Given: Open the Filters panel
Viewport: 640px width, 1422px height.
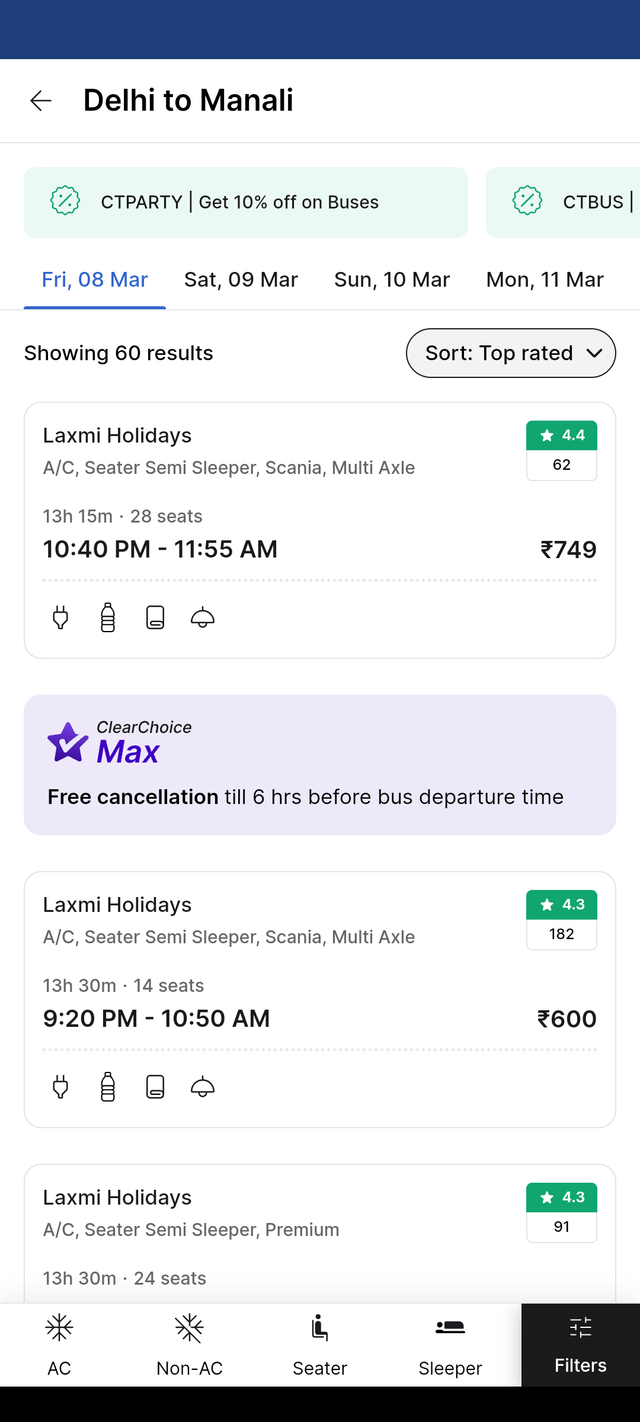Looking at the screenshot, I should pyautogui.click(x=581, y=1345).
